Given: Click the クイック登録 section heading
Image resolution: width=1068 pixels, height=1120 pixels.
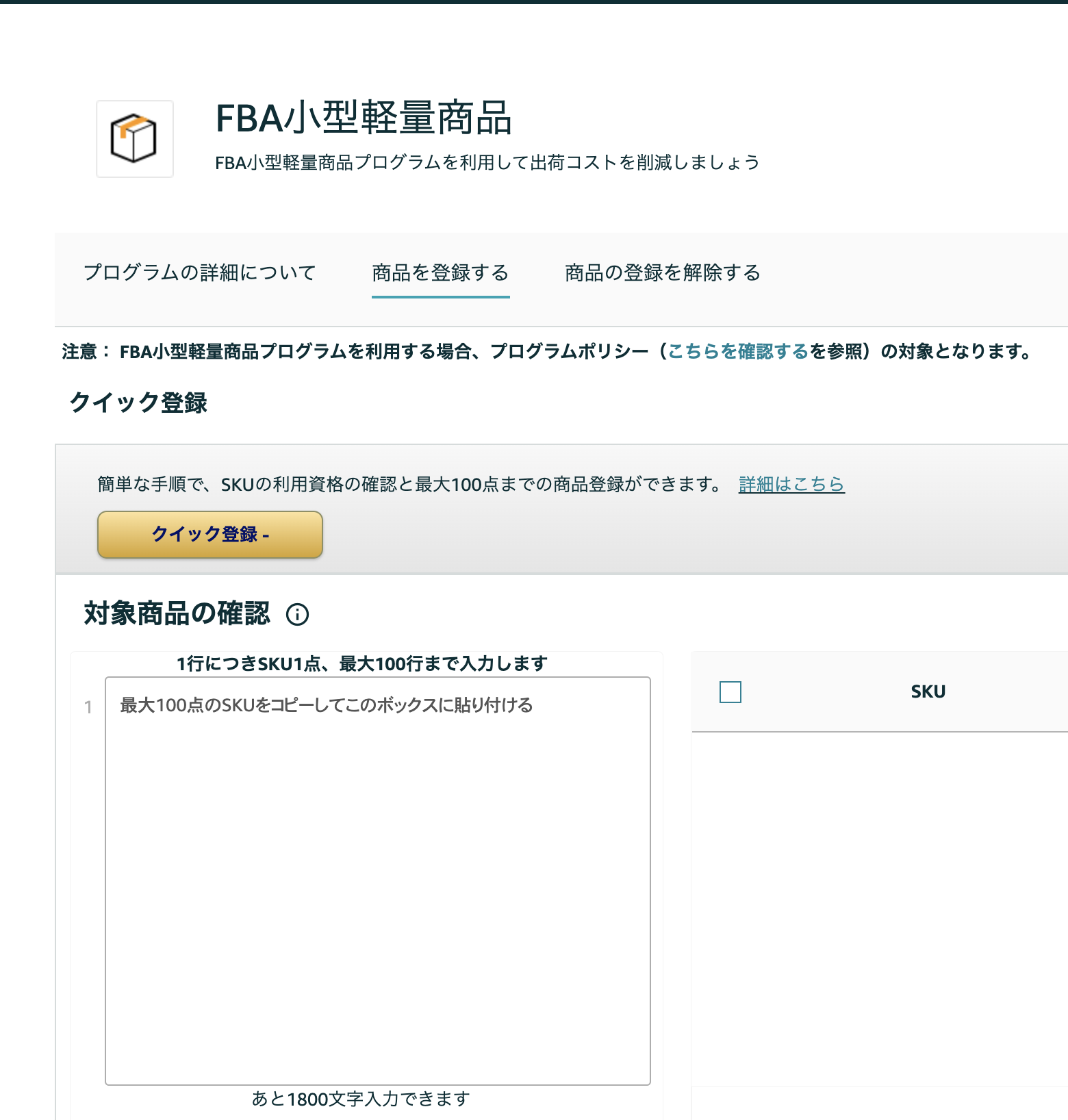Looking at the screenshot, I should [x=138, y=403].
